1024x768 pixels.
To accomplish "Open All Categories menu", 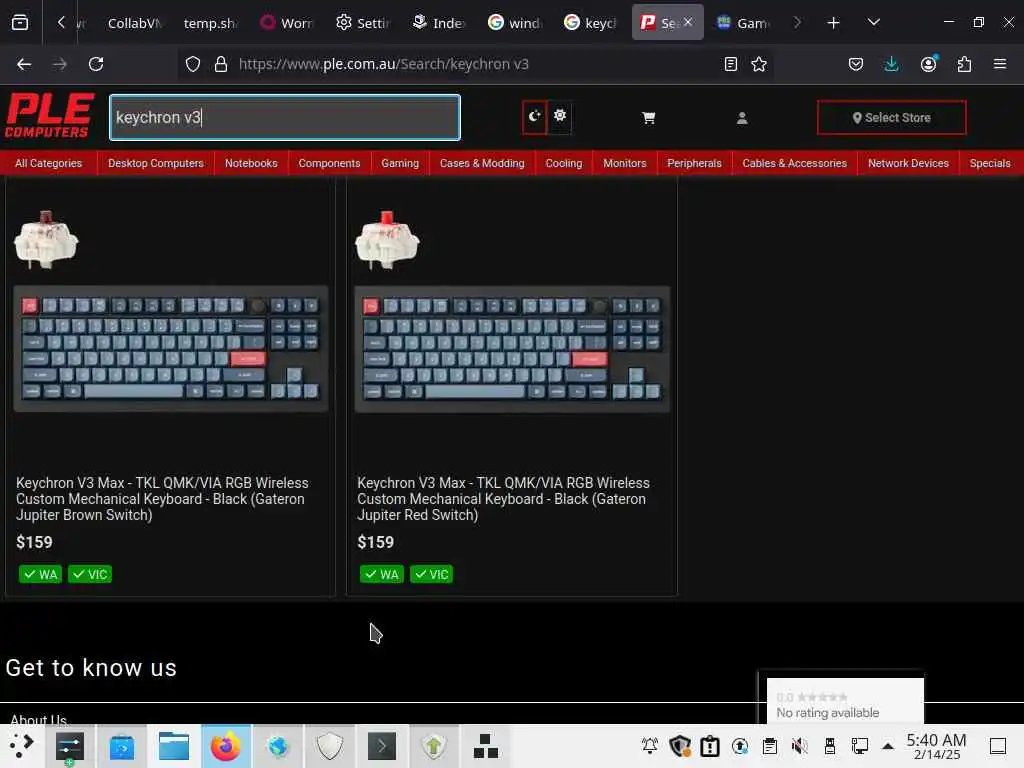I will click(x=48, y=163).
